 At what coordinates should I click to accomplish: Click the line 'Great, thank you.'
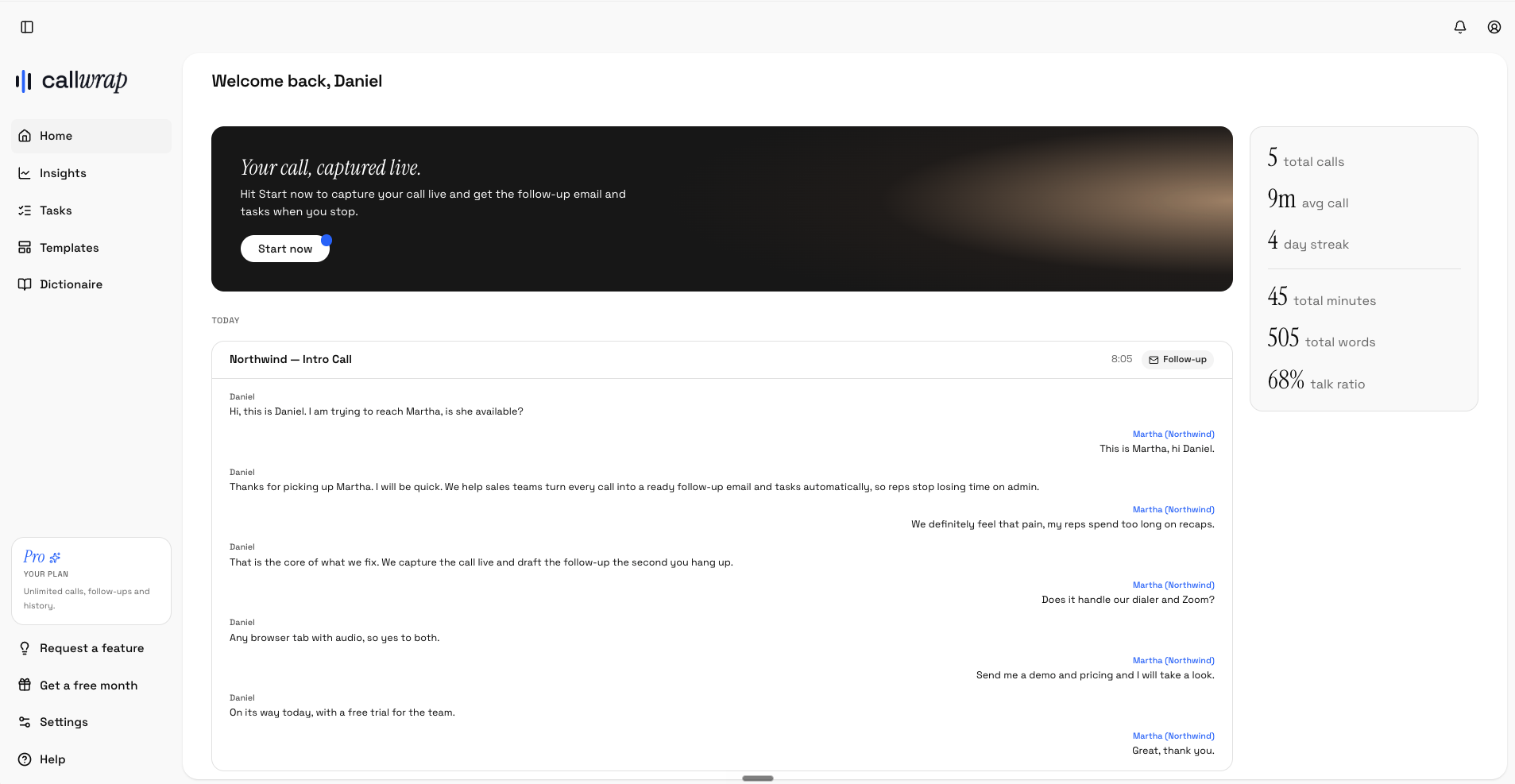point(1173,751)
